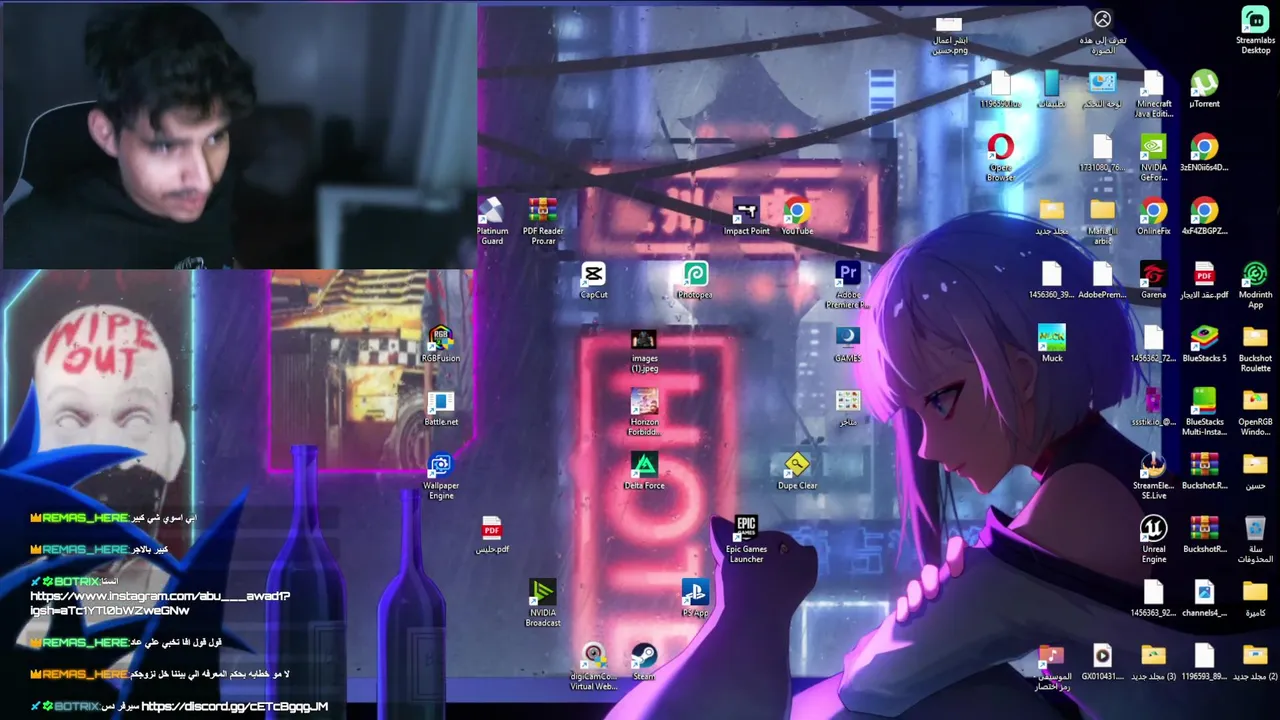The height and width of the screenshot is (720, 1280).
Task: Open the images (1).jpeg file
Action: (644, 349)
